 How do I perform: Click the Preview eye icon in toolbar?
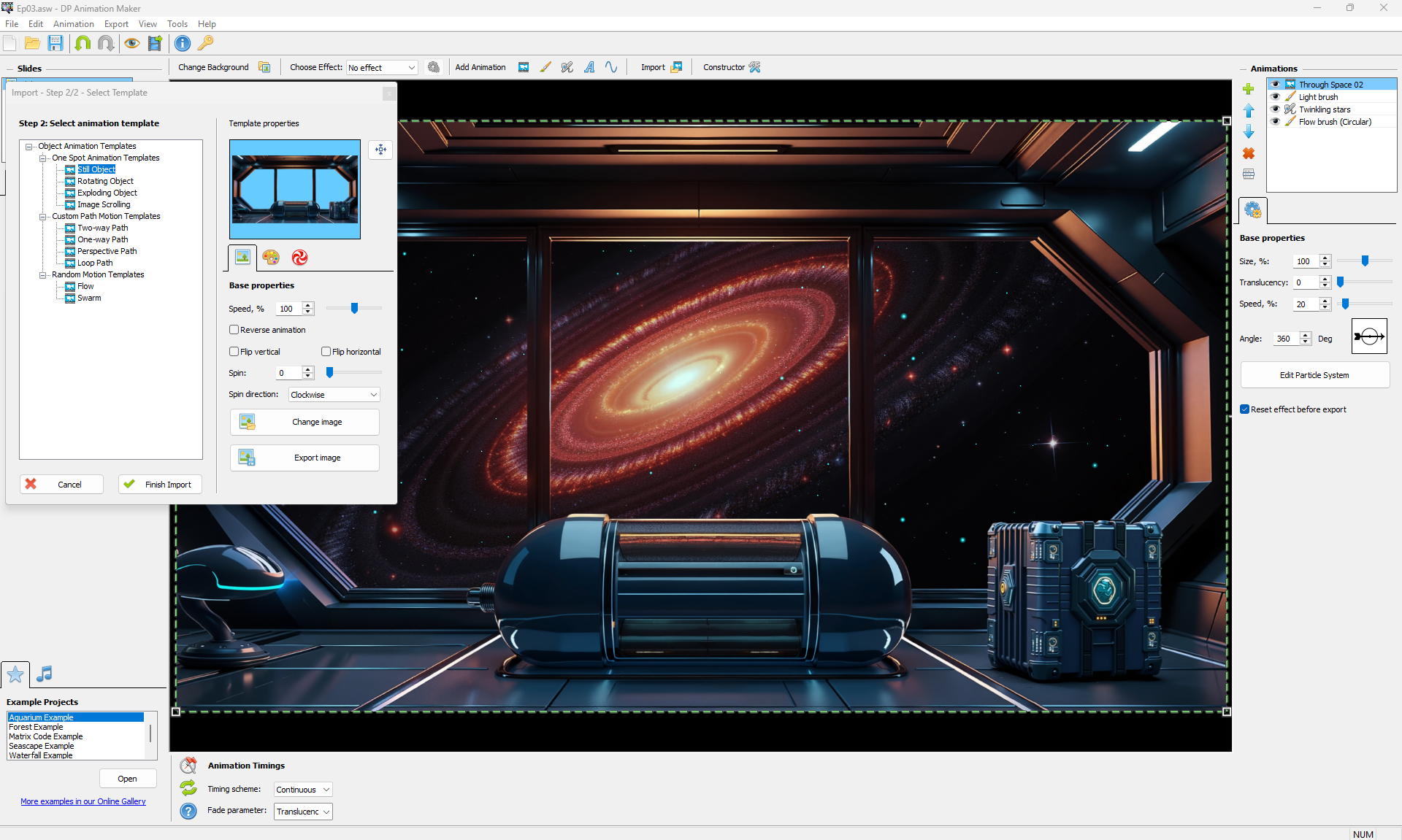coord(131,44)
